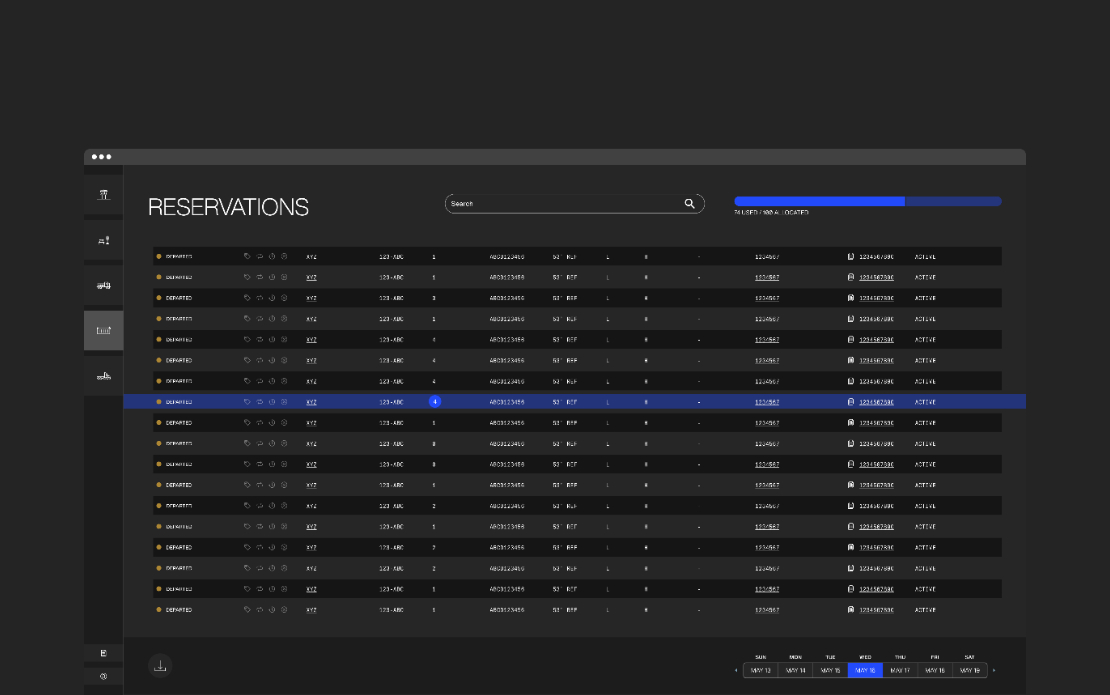This screenshot has height=695, width=1110.
Task: Select the truck icon in sidebar
Action: coord(103,285)
